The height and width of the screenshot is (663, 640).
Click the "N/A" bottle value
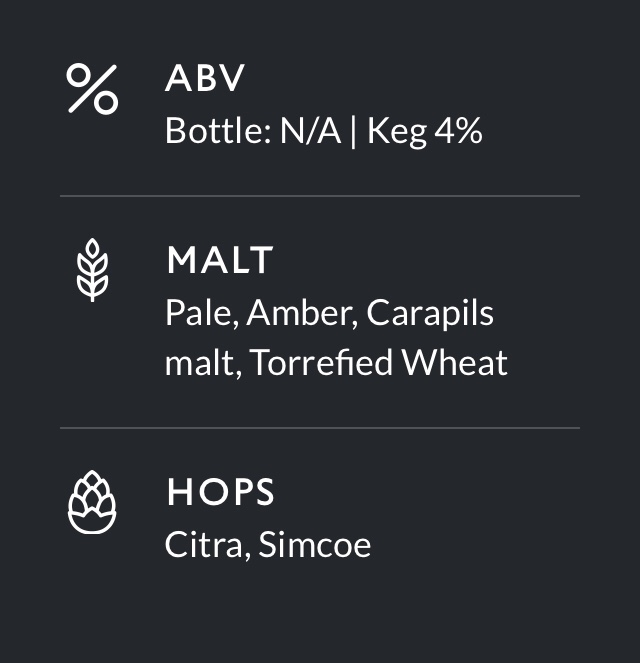310,131
